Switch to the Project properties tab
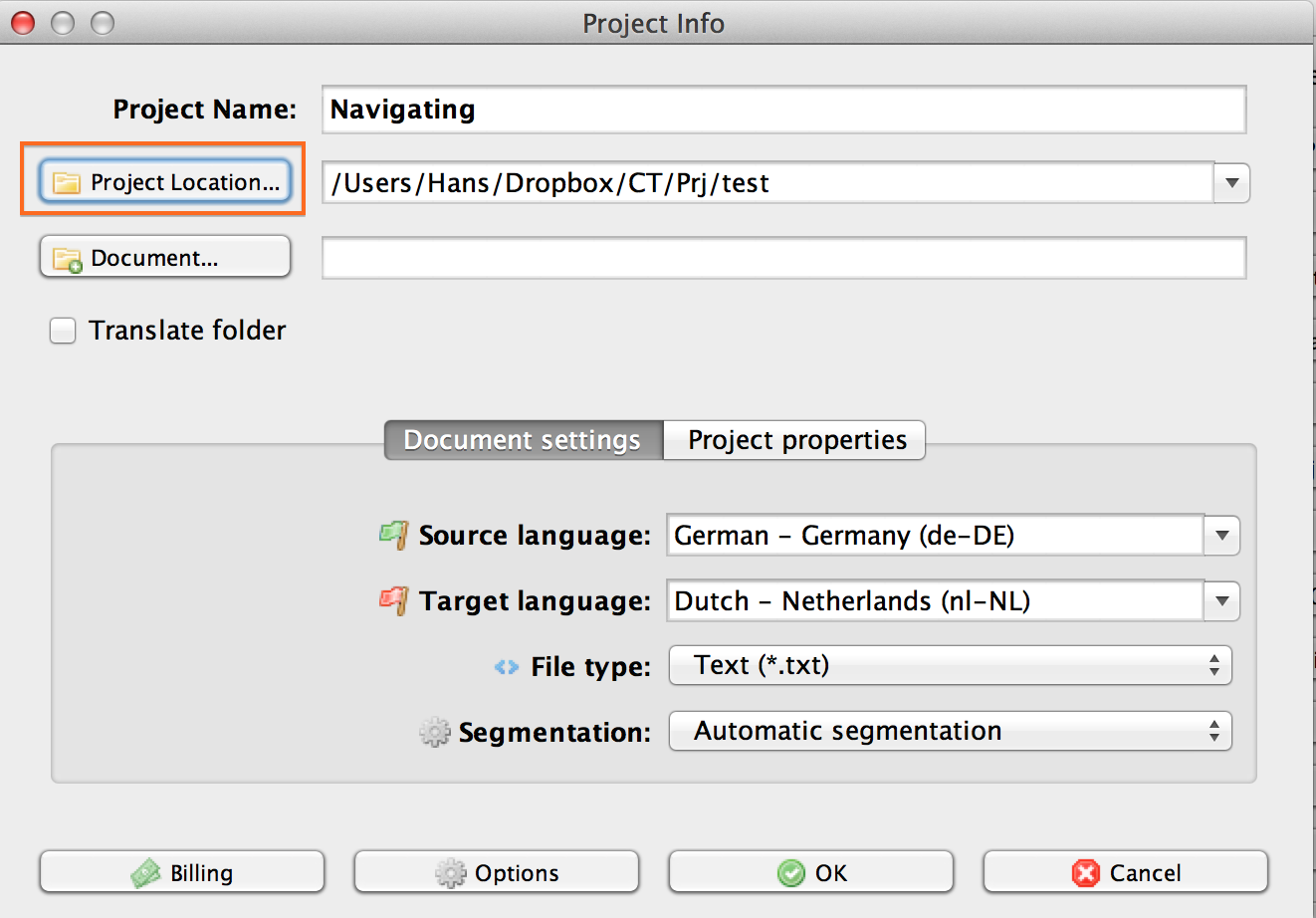This screenshot has width=1316, height=918. (796, 440)
